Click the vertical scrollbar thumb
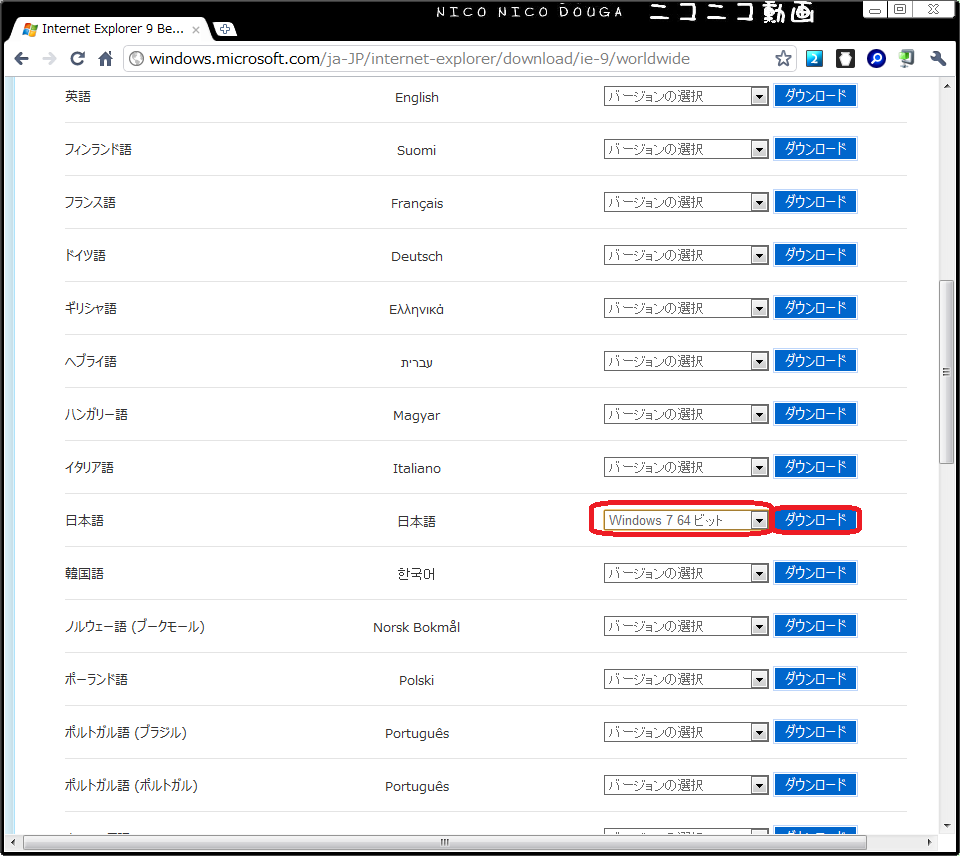Screen dimensions: 960x856 tap(947, 372)
